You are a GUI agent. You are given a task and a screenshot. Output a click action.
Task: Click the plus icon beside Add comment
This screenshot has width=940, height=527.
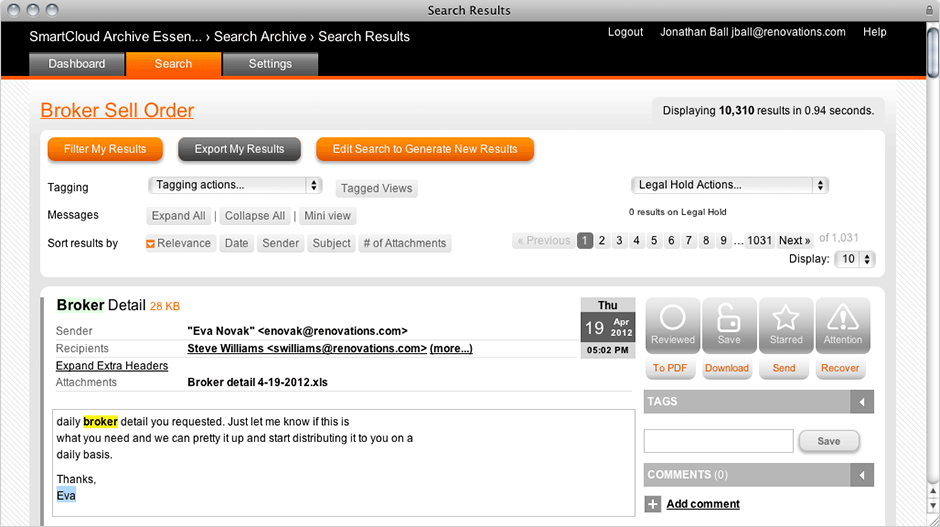(653, 504)
